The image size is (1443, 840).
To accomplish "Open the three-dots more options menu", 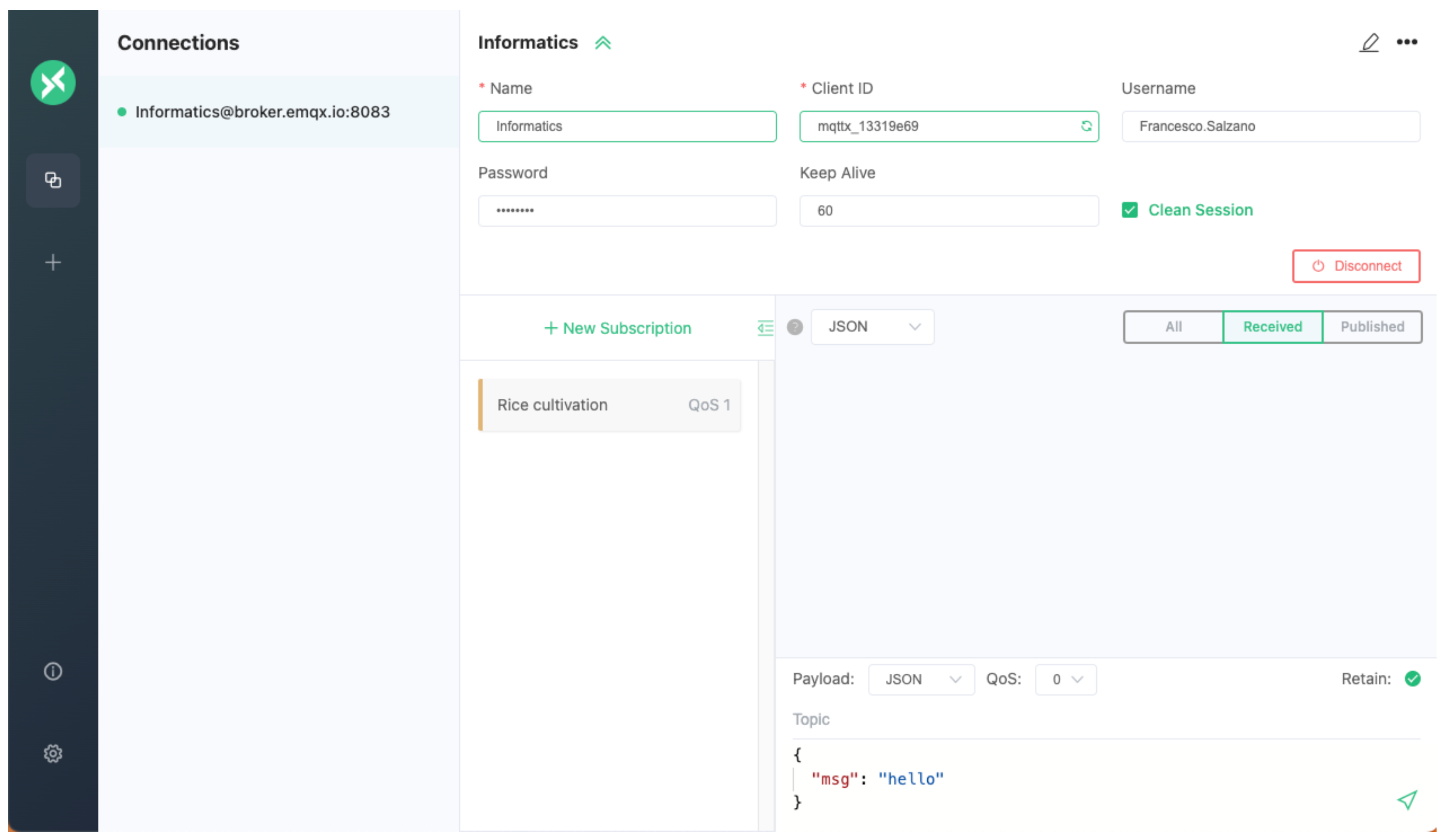I will pyautogui.click(x=1407, y=42).
